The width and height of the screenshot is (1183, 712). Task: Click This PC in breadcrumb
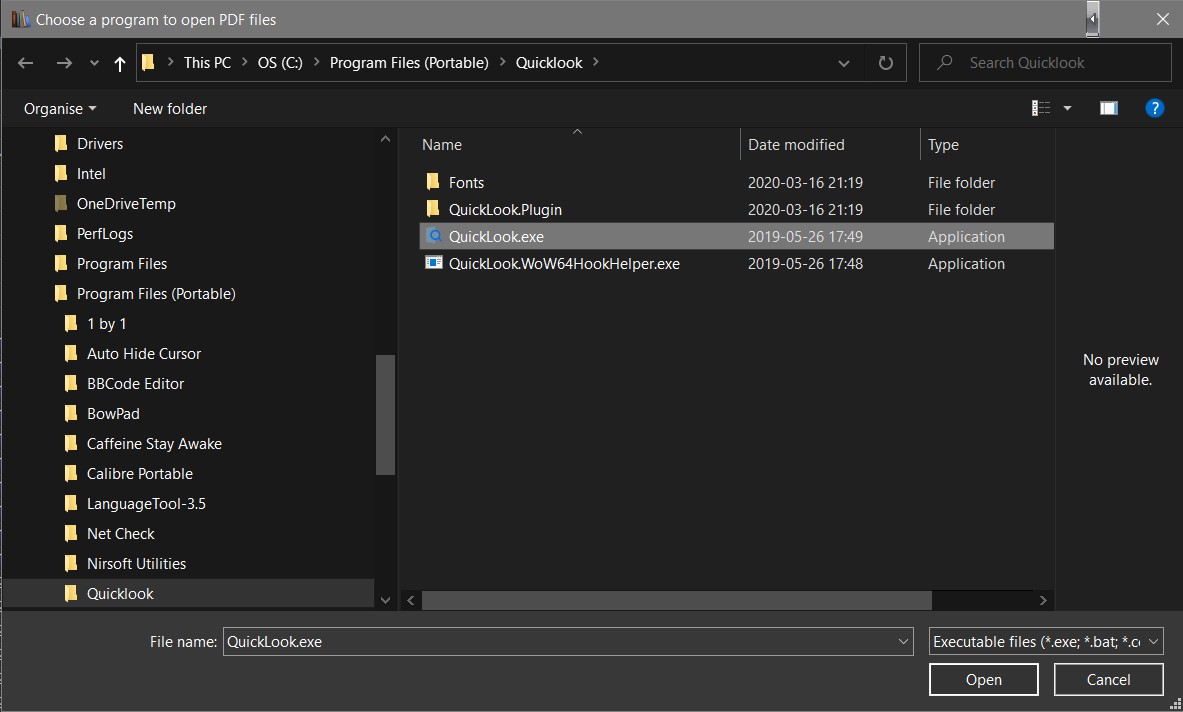click(x=207, y=63)
